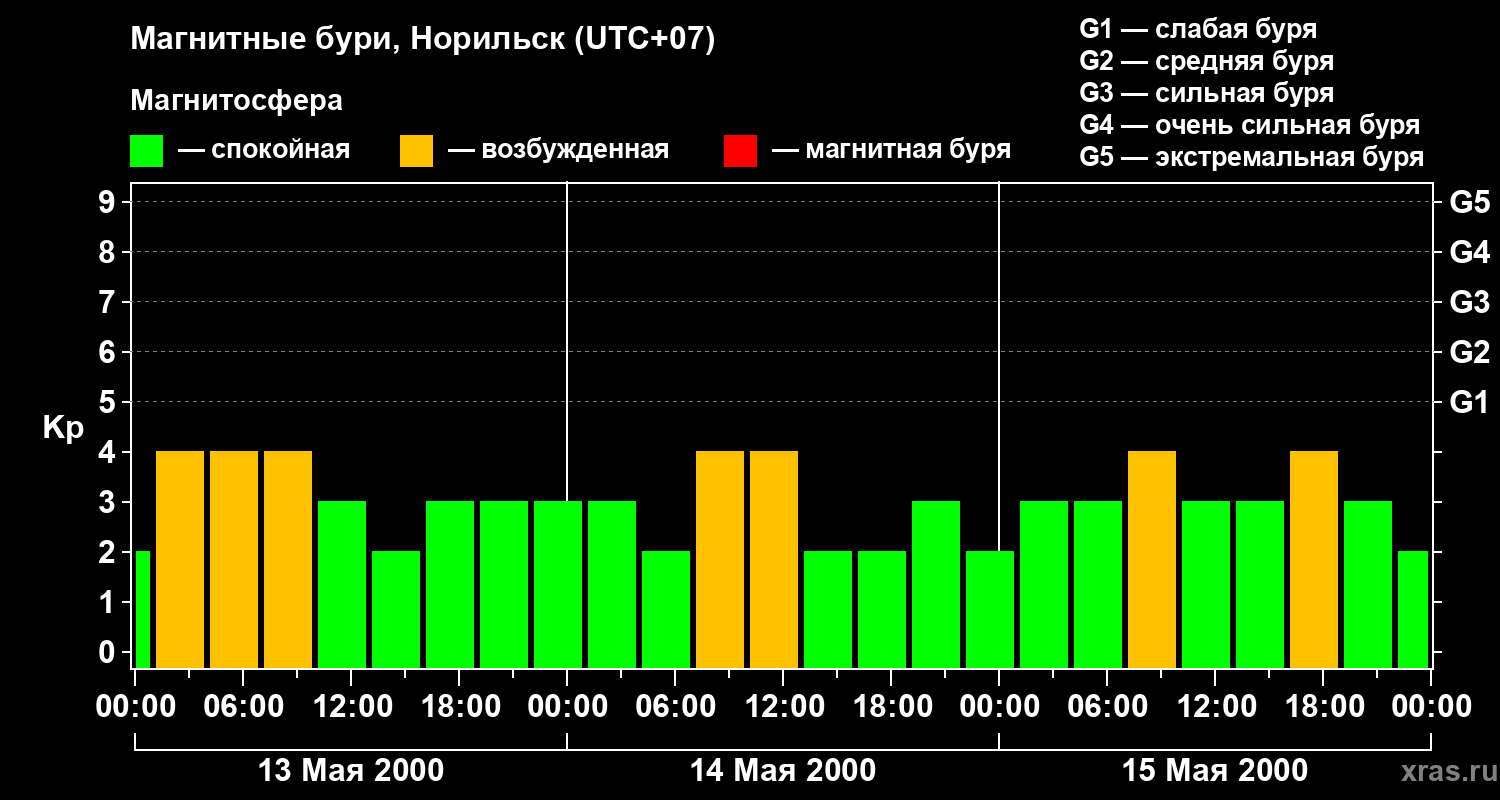Click the 'G5' right-axis label

pos(1469,202)
